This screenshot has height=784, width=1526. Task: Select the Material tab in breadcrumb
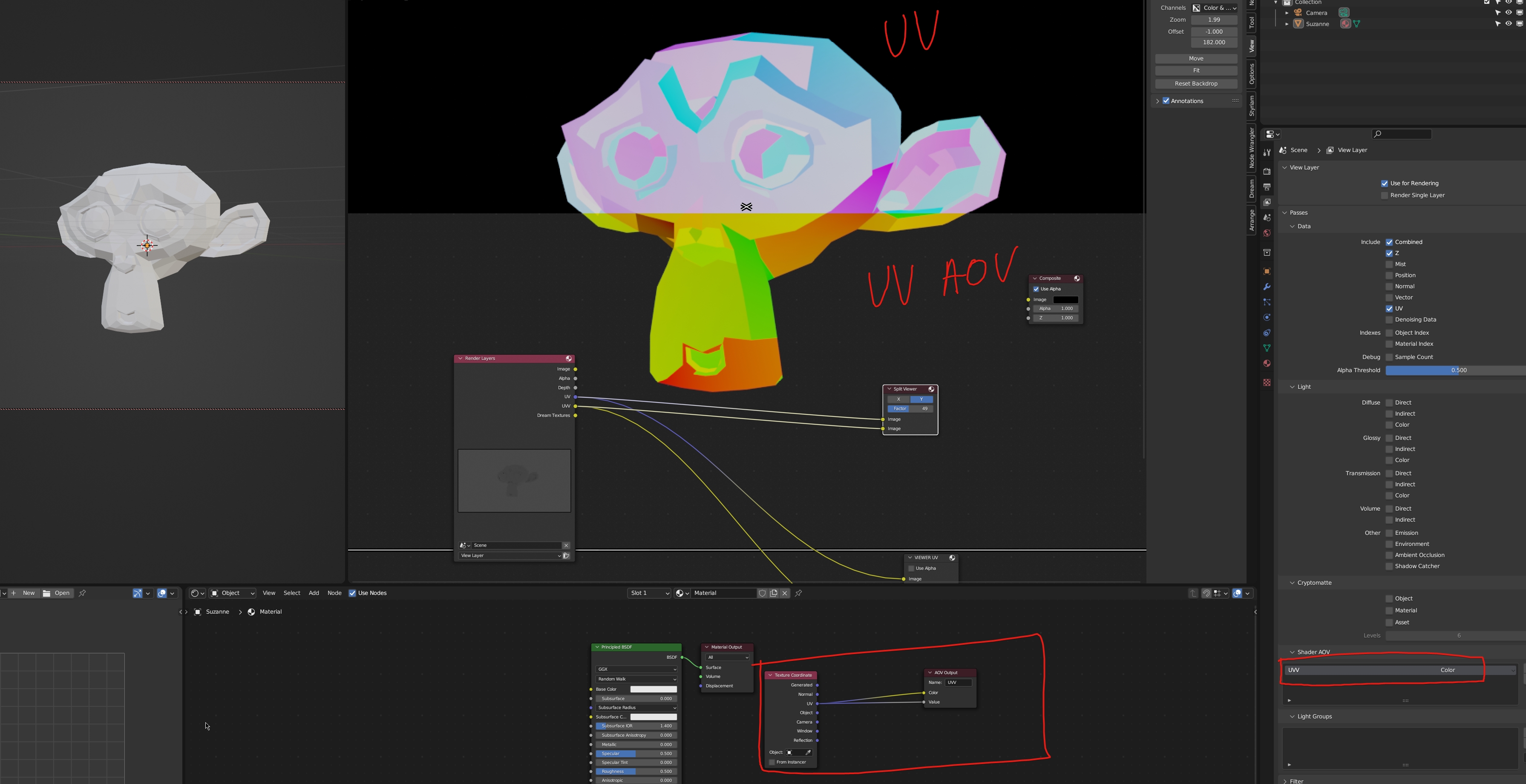pos(269,611)
